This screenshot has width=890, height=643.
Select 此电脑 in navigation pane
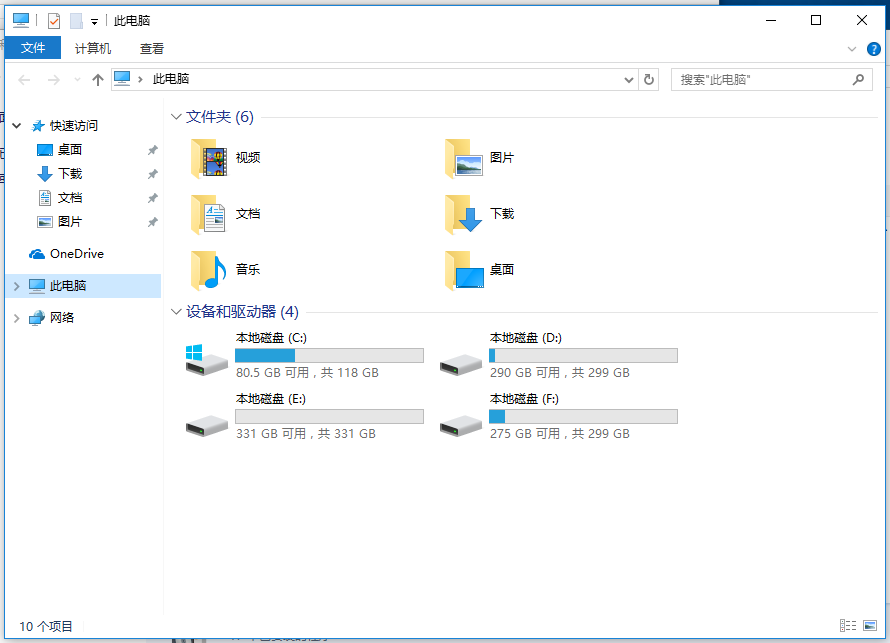tap(83, 286)
